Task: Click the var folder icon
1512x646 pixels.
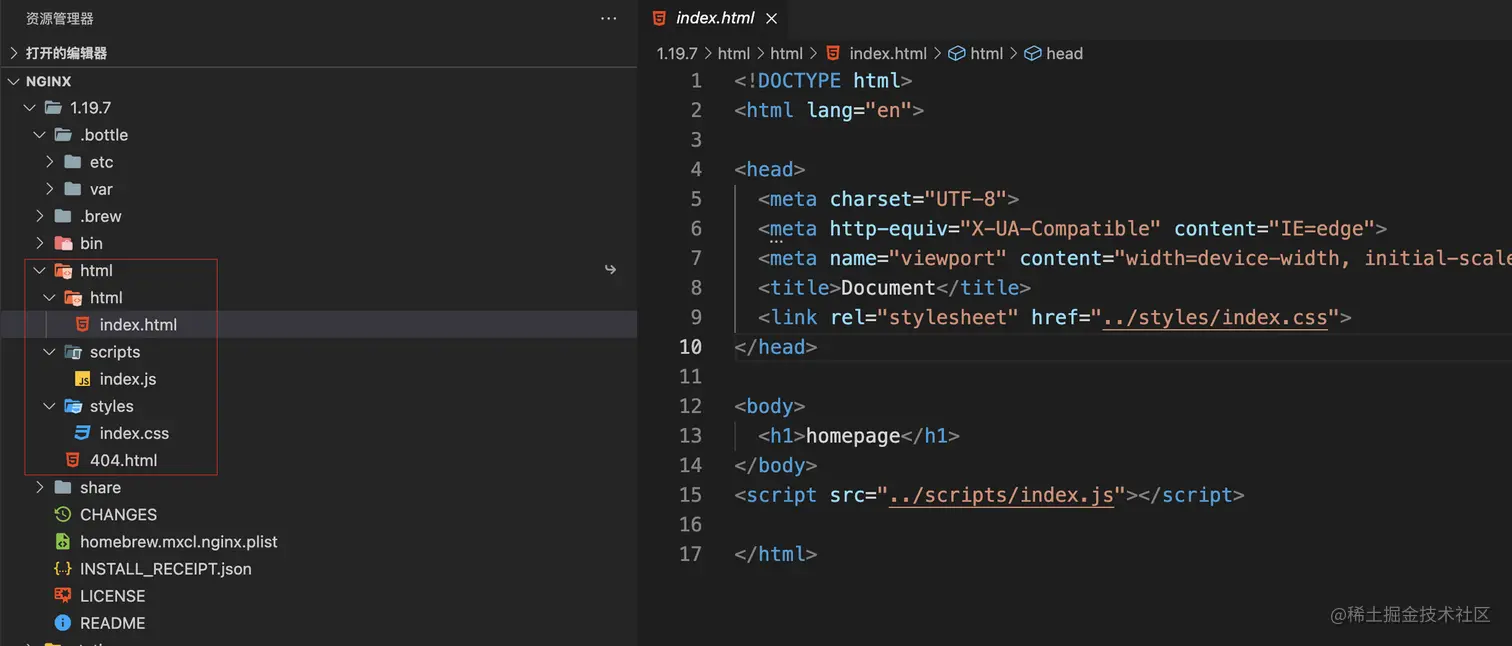Action: (x=73, y=189)
